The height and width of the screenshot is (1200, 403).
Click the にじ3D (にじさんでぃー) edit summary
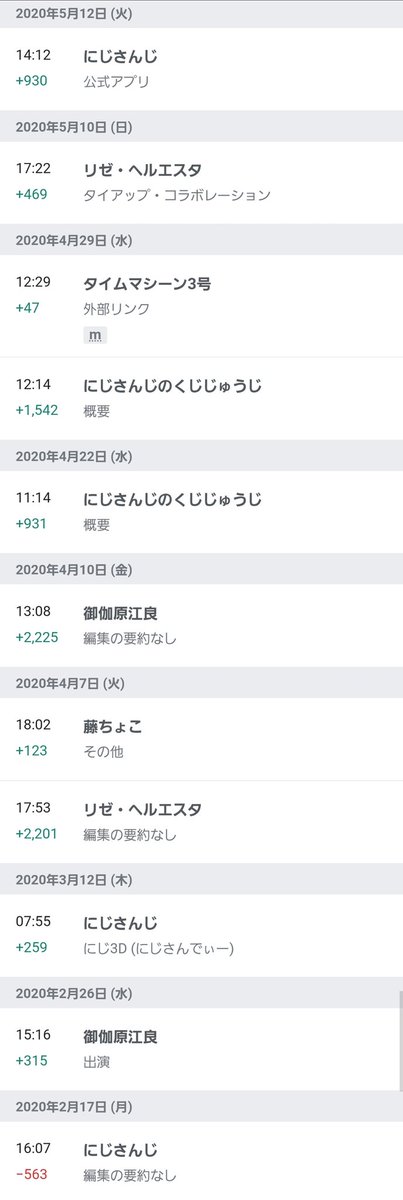coord(159,948)
